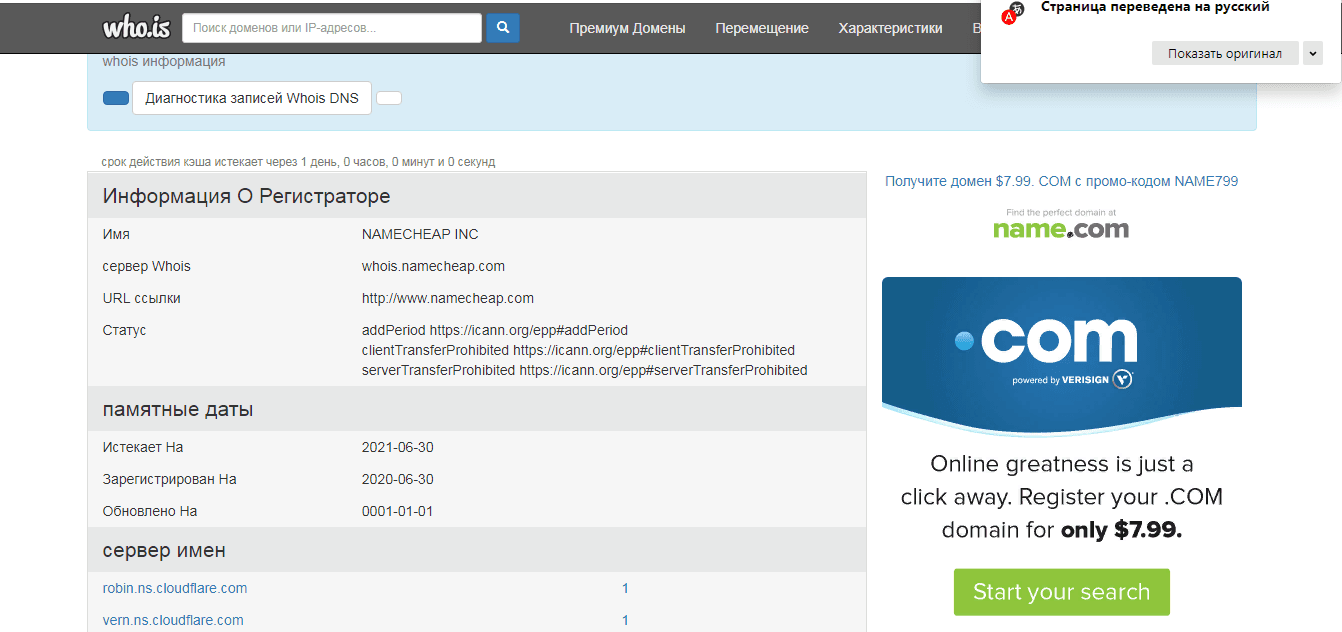This screenshot has width=1342, height=632.
Task: Go to Характеристики in the navbar
Action: [x=890, y=28]
